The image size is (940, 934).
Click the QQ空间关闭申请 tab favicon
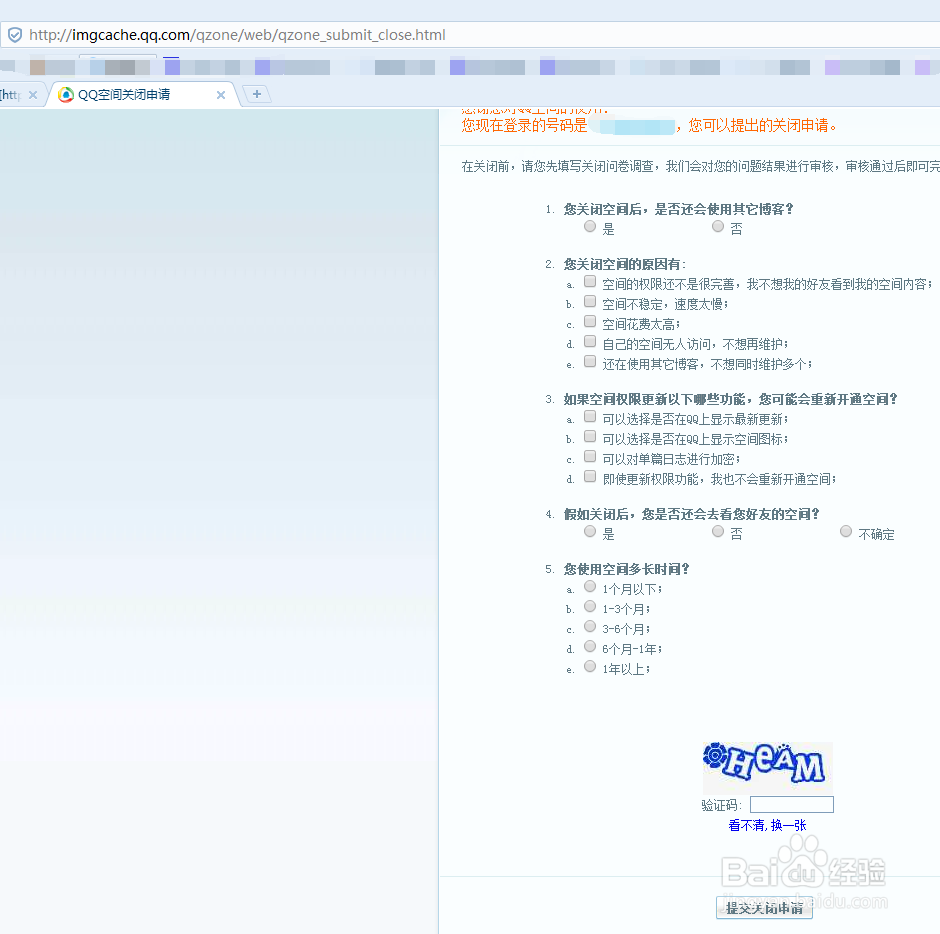[66, 95]
